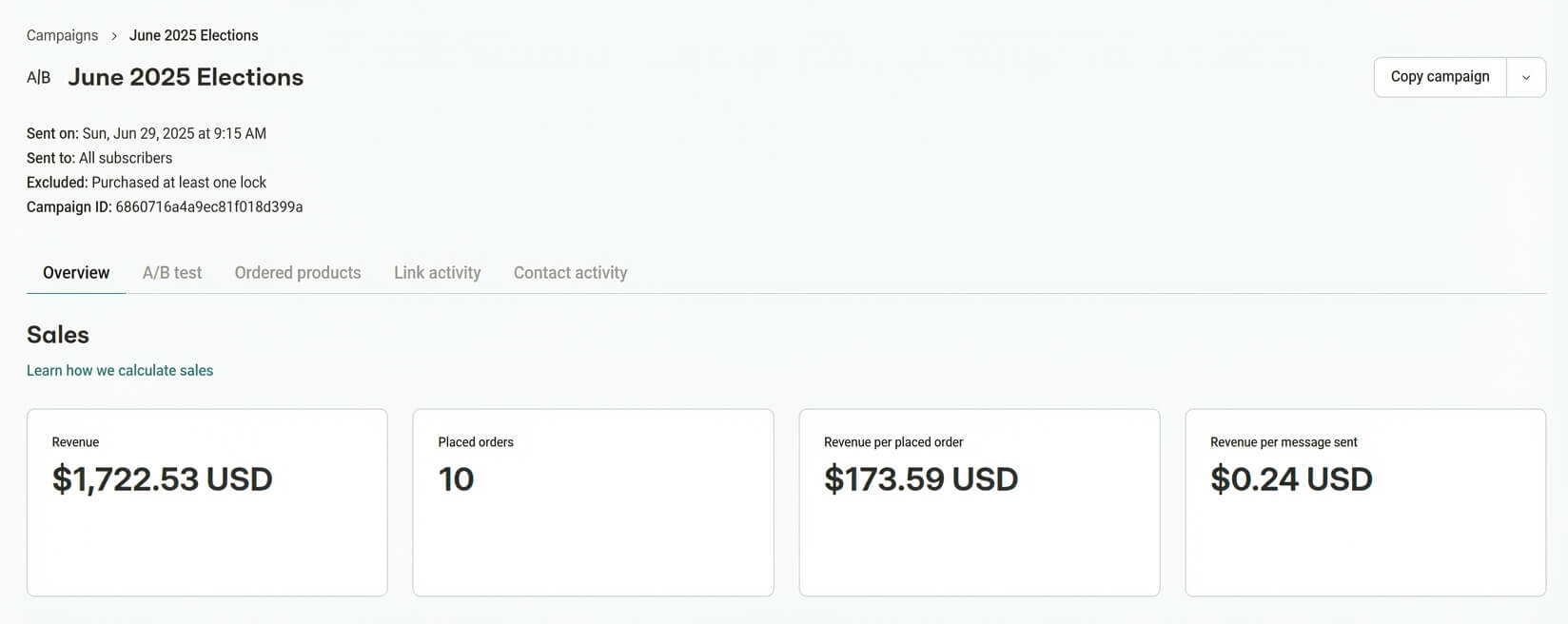Image resolution: width=1568 pixels, height=624 pixels.
Task: Click the June 2025 Elections breadcrumb item
Action: tap(193, 35)
